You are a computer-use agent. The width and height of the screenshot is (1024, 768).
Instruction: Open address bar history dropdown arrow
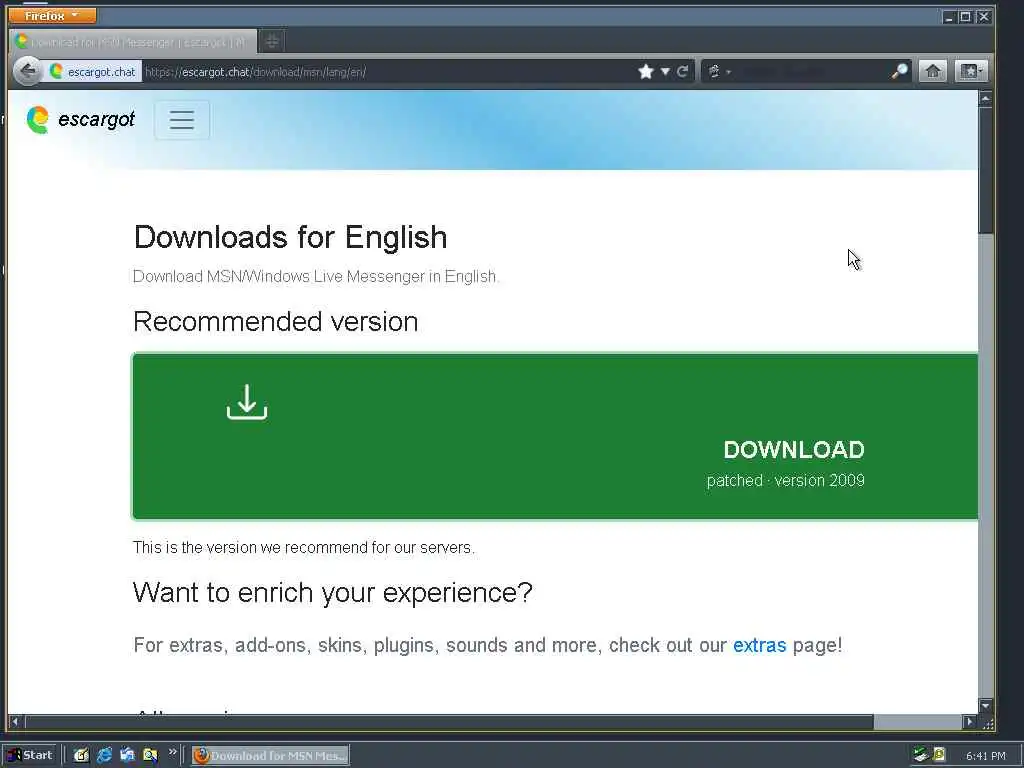[x=665, y=71]
